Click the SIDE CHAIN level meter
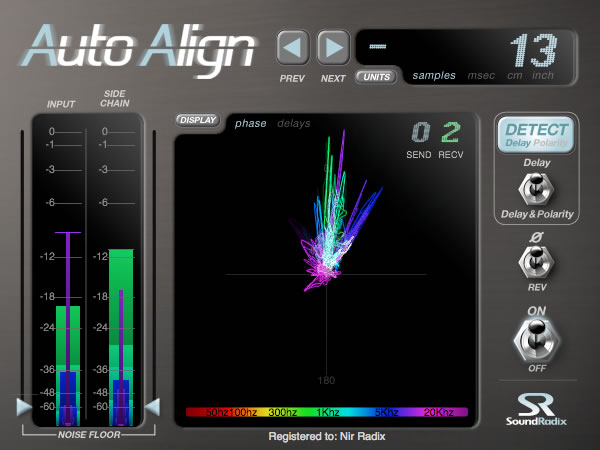600x450 pixels. (x=121, y=337)
